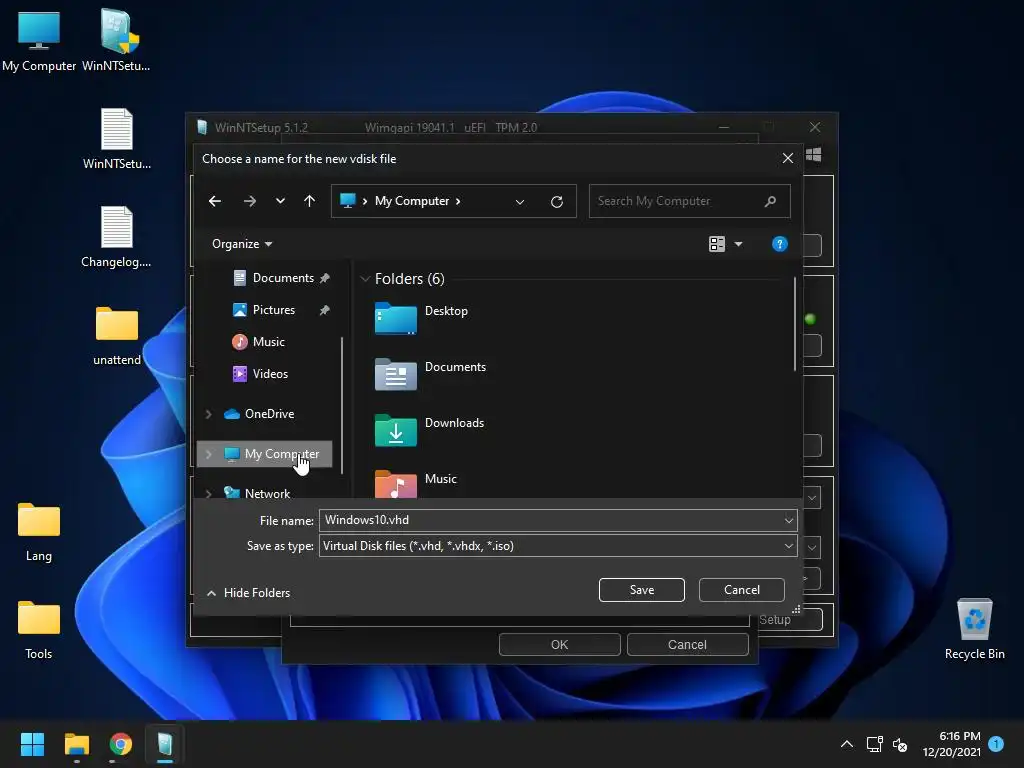
Task: Click WinNTSetup taskbar icon
Action: tap(165, 744)
